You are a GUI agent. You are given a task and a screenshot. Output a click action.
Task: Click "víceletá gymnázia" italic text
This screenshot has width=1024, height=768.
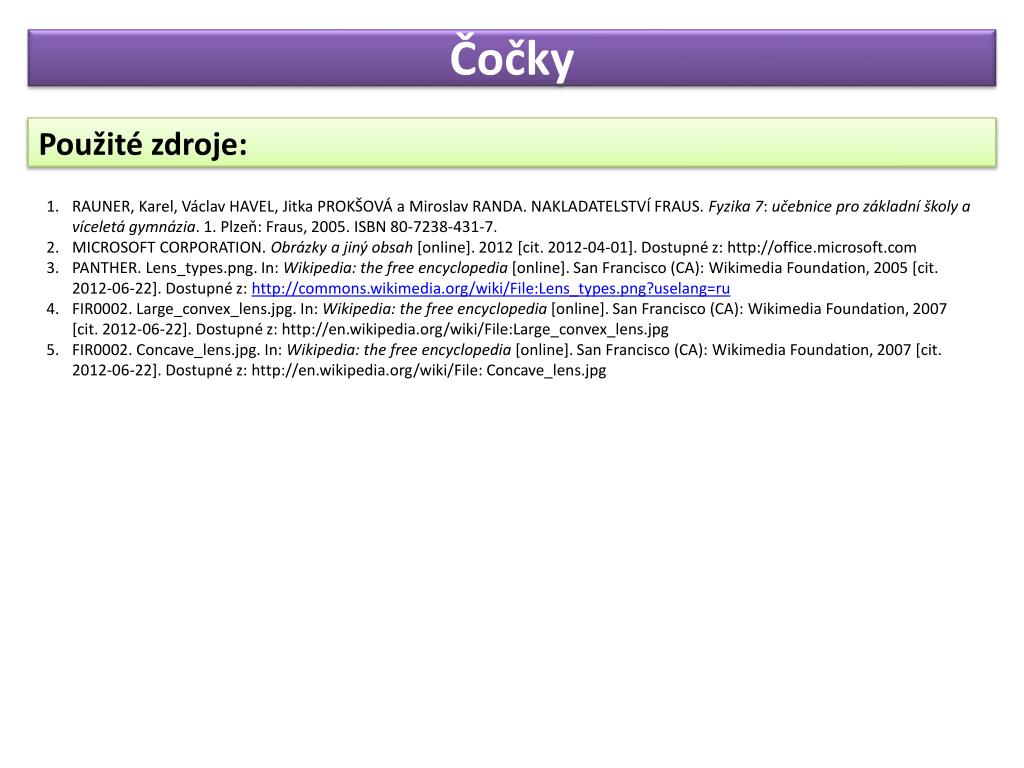point(134,227)
